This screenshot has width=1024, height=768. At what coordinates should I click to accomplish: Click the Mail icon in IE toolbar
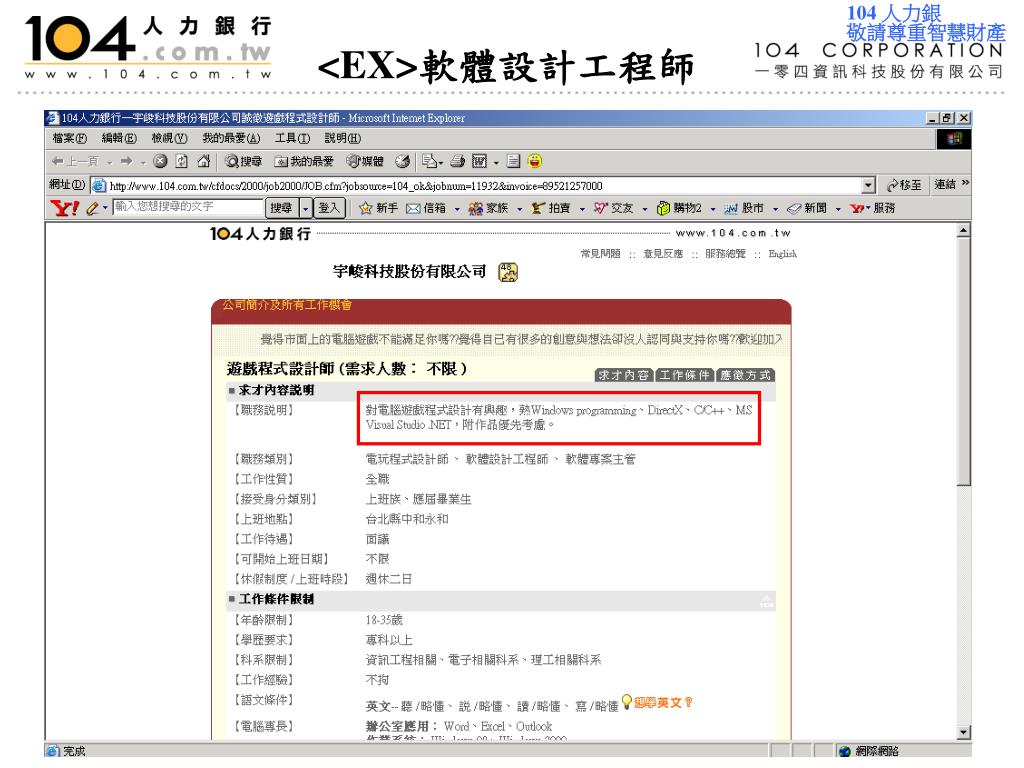click(x=429, y=161)
